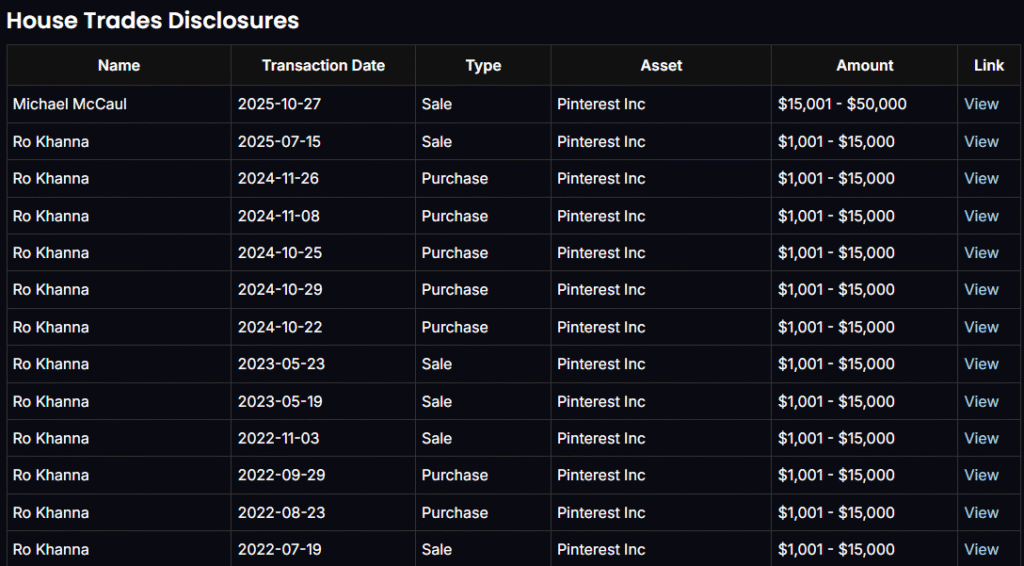Image resolution: width=1024 pixels, height=566 pixels.
Task: Click View for the 2022-08-23 purchase
Action: [x=981, y=513]
